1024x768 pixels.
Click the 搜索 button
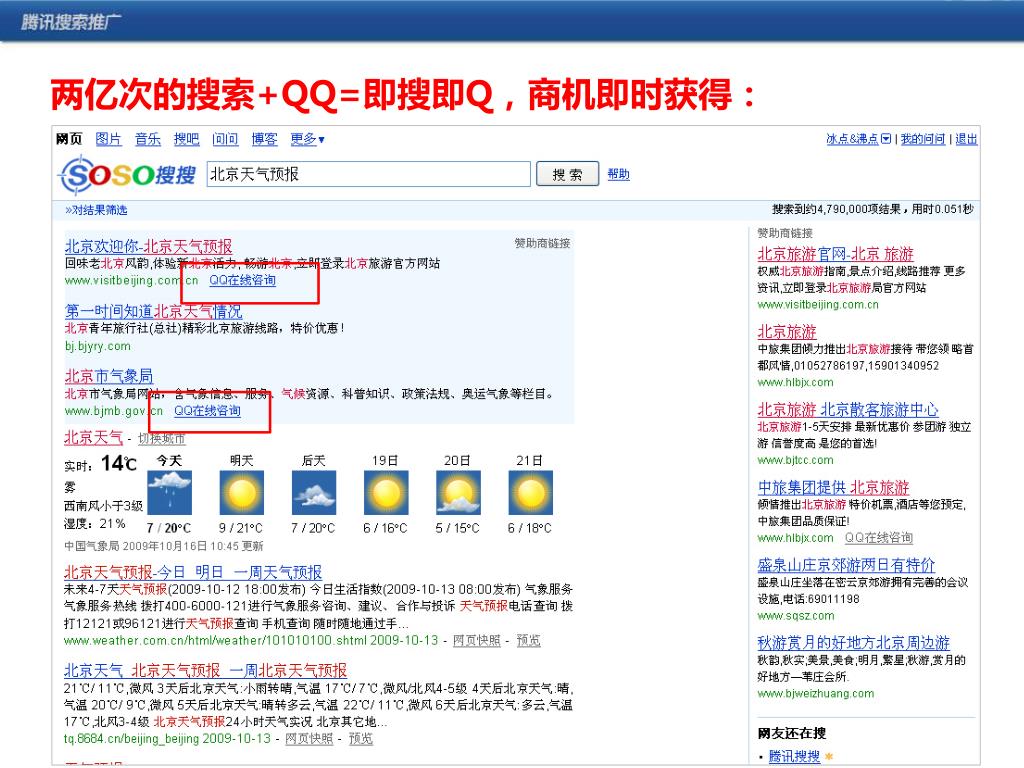tap(567, 174)
